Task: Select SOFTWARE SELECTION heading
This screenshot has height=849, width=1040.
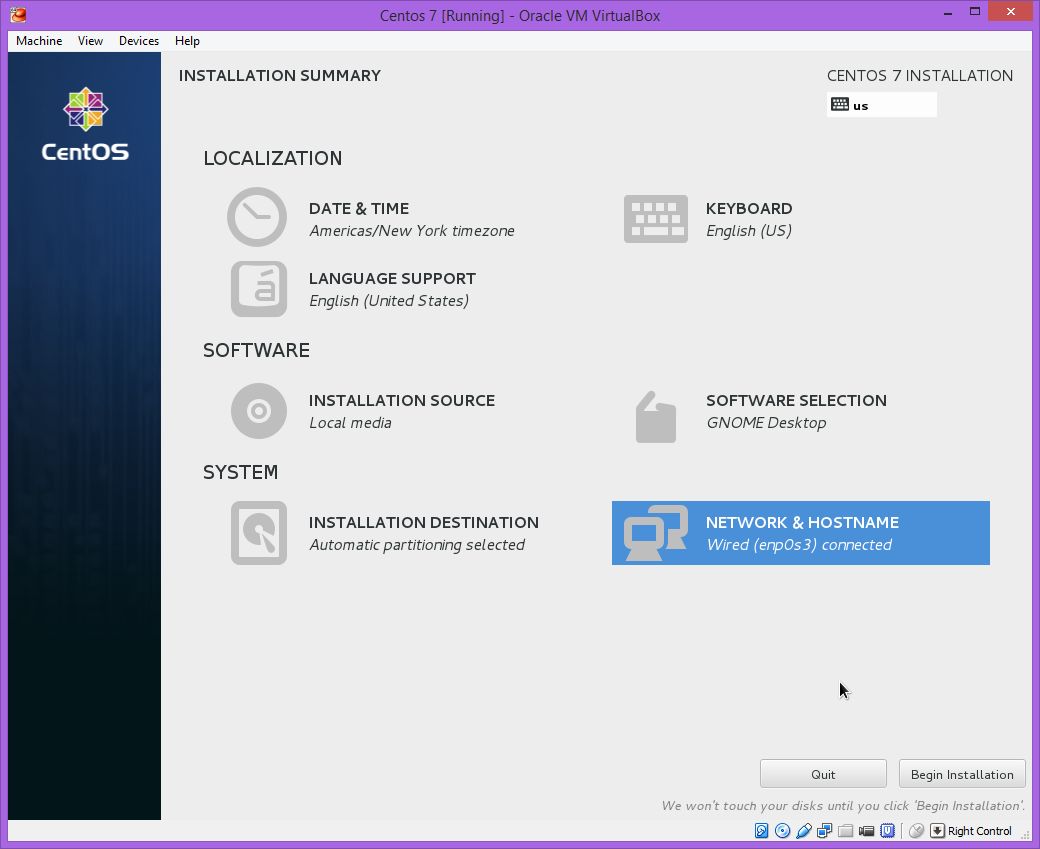Action: [796, 400]
